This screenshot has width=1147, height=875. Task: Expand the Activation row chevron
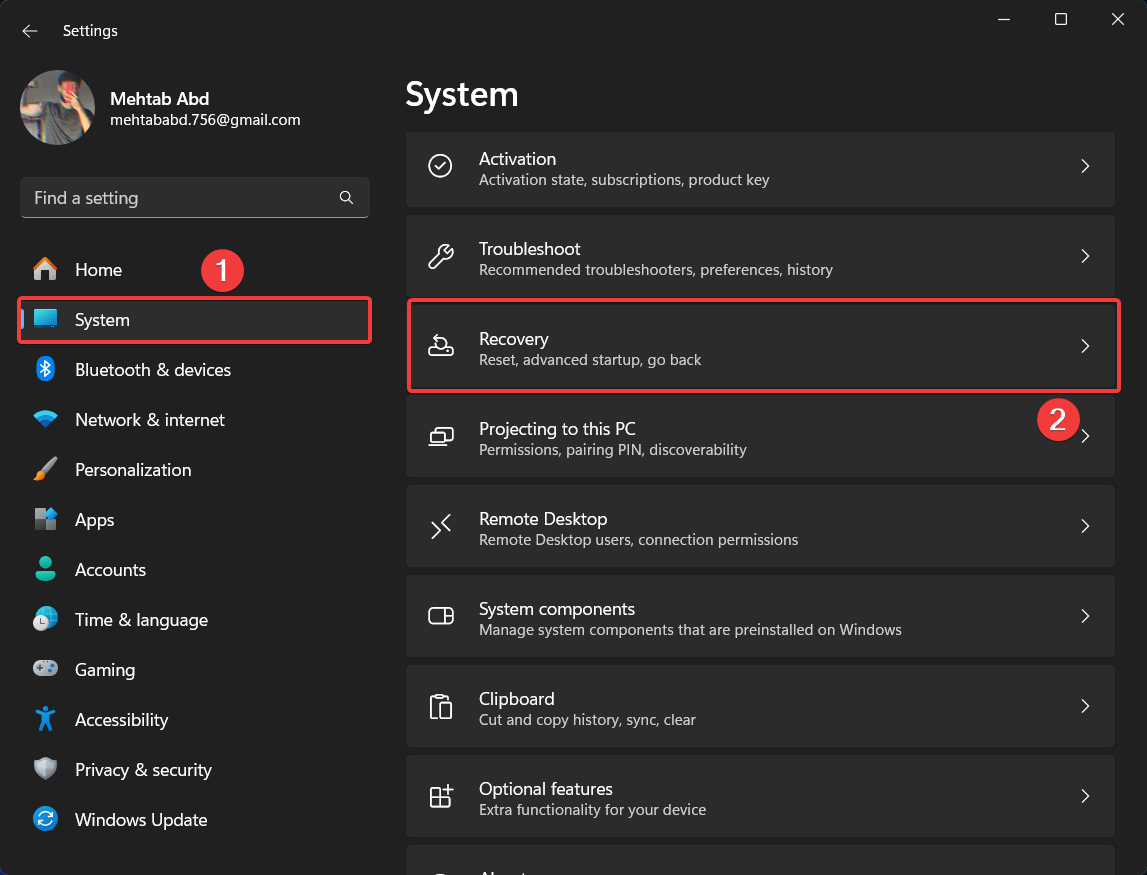[1086, 166]
